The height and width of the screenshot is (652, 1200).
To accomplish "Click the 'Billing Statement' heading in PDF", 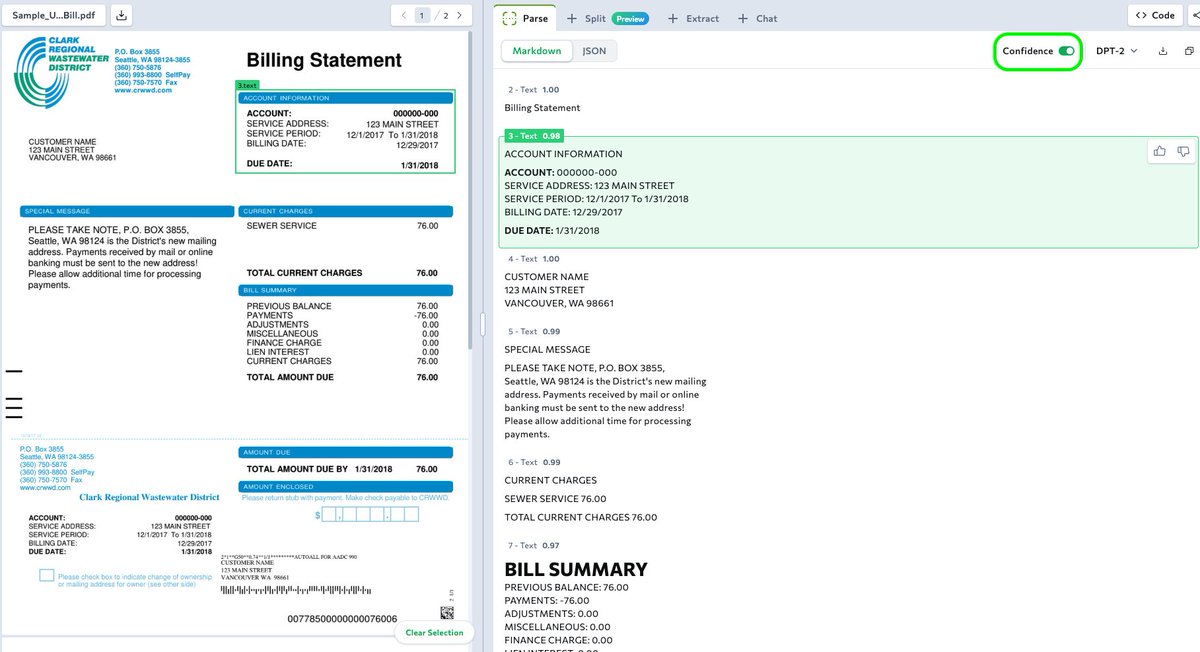I will 324,60.
